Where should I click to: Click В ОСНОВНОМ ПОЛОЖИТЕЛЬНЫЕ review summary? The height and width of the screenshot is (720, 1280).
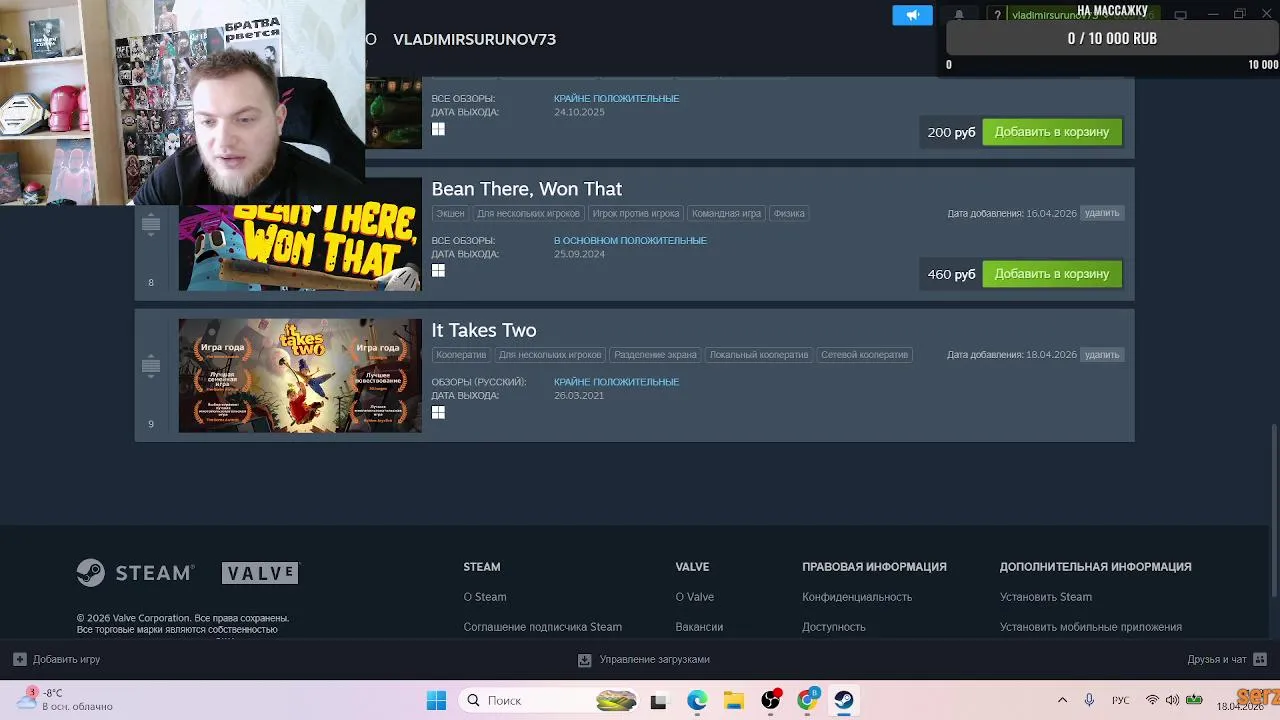630,241
